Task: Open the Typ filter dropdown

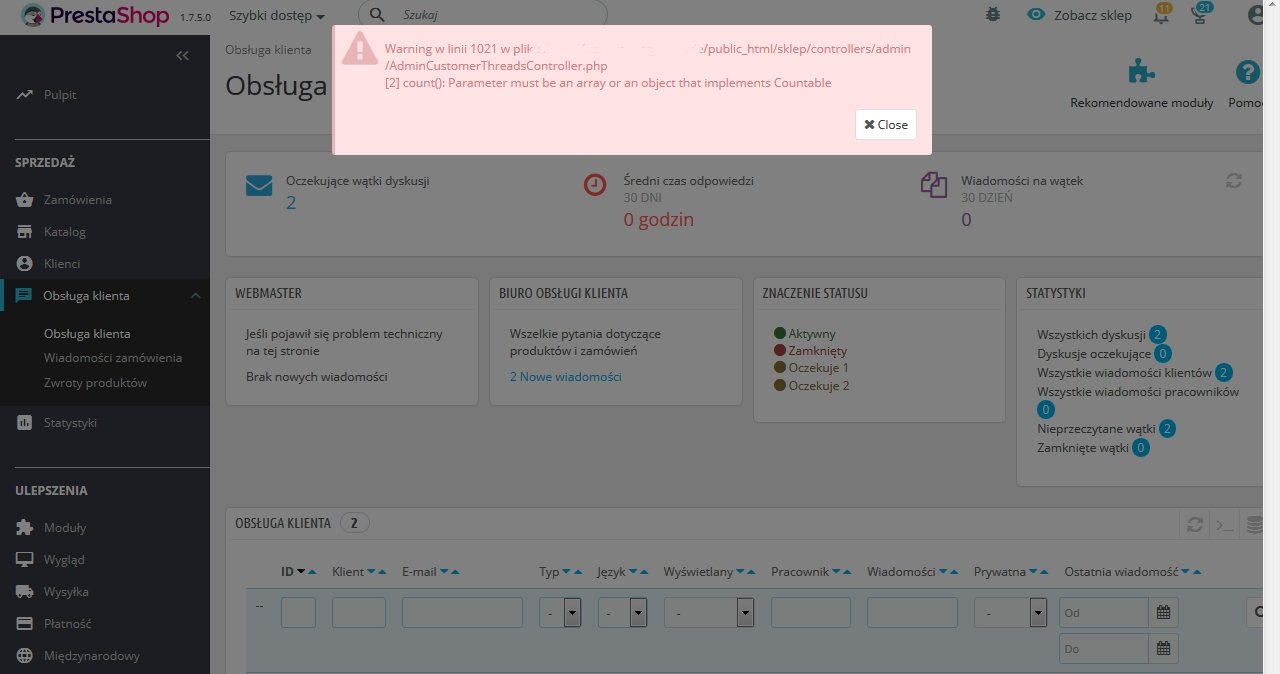Action: pyautogui.click(x=560, y=612)
